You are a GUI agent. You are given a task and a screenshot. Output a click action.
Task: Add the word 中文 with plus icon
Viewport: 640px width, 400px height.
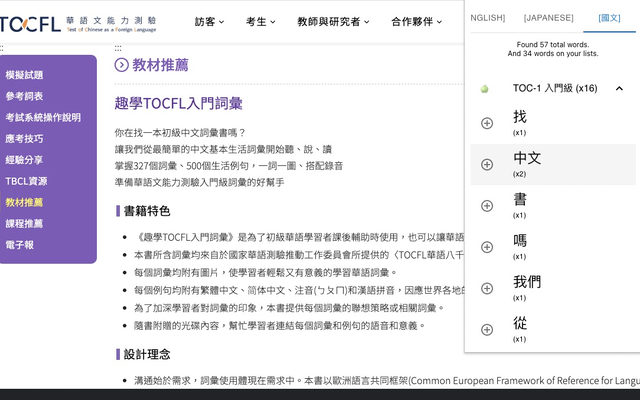(x=487, y=164)
